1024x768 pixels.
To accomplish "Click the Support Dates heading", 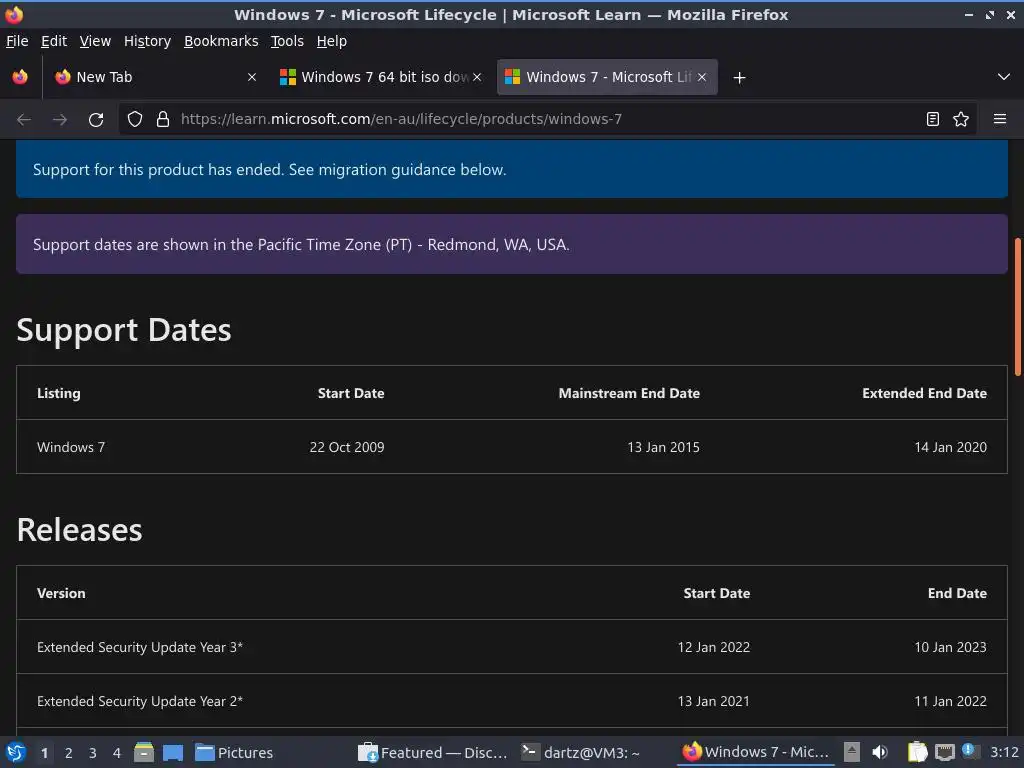I will click(124, 330).
